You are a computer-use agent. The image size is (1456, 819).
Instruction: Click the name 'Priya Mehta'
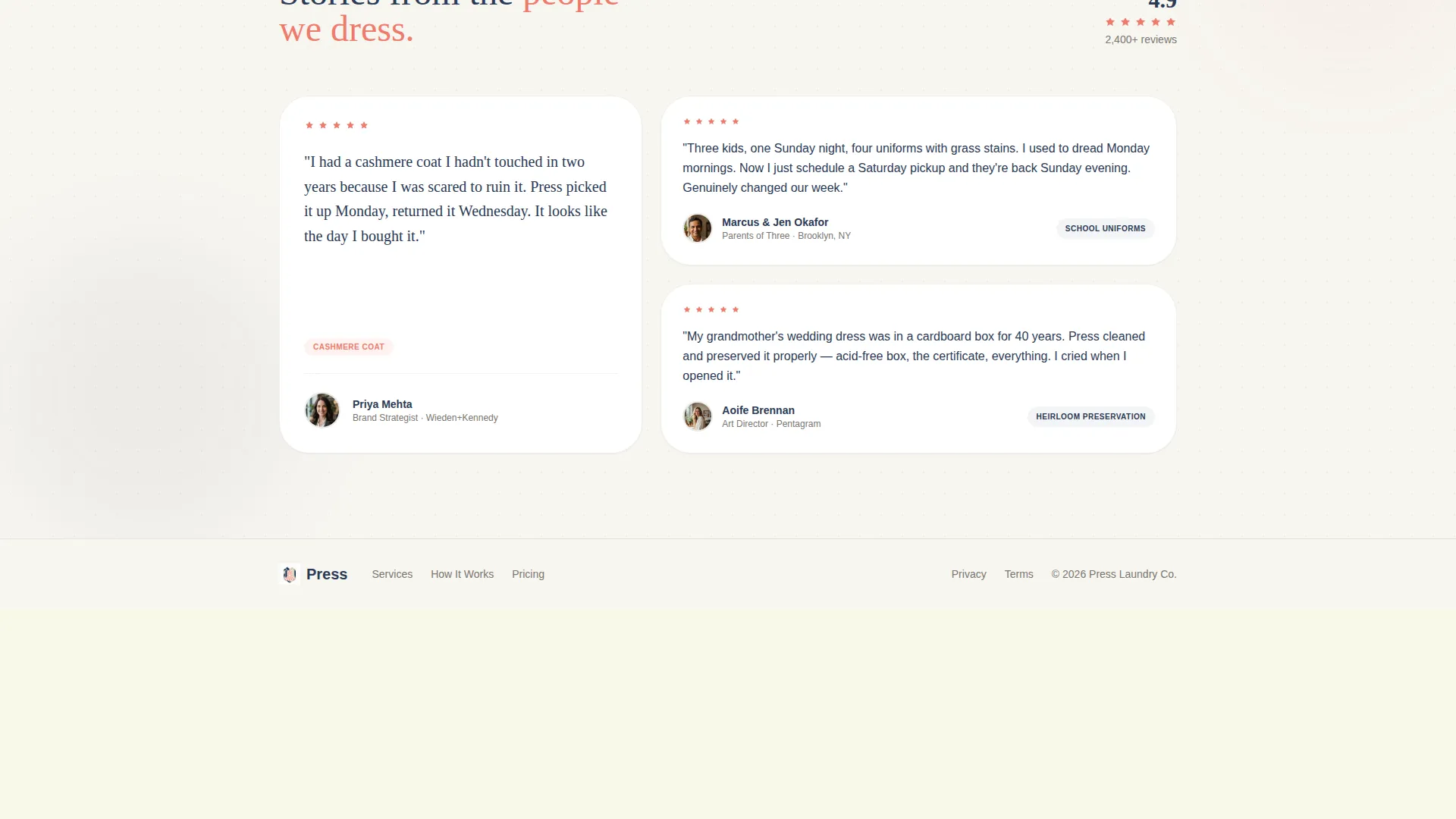(x=382, y=405)
